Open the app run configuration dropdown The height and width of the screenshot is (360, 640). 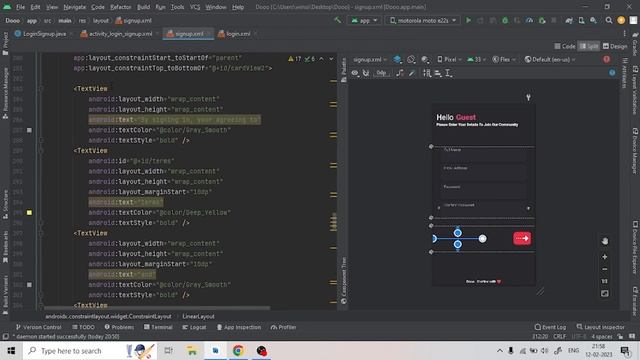pos(364,20)
